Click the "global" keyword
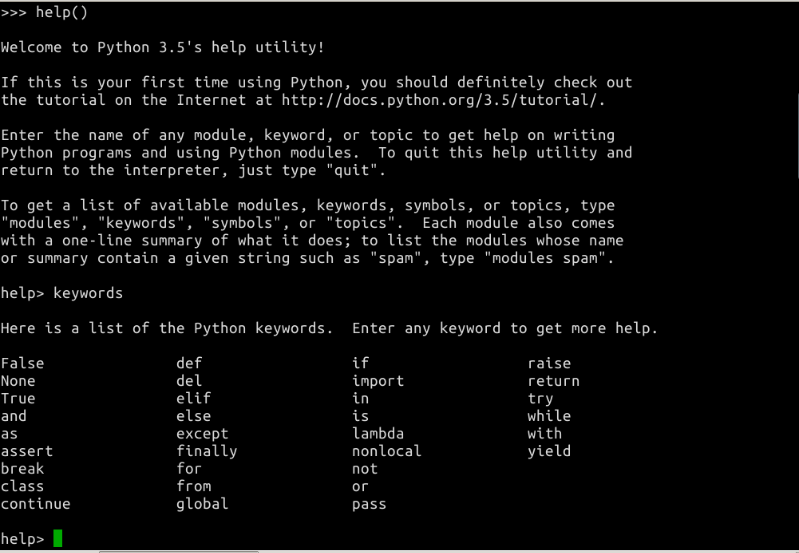799x553 pixels. [202, 504]
